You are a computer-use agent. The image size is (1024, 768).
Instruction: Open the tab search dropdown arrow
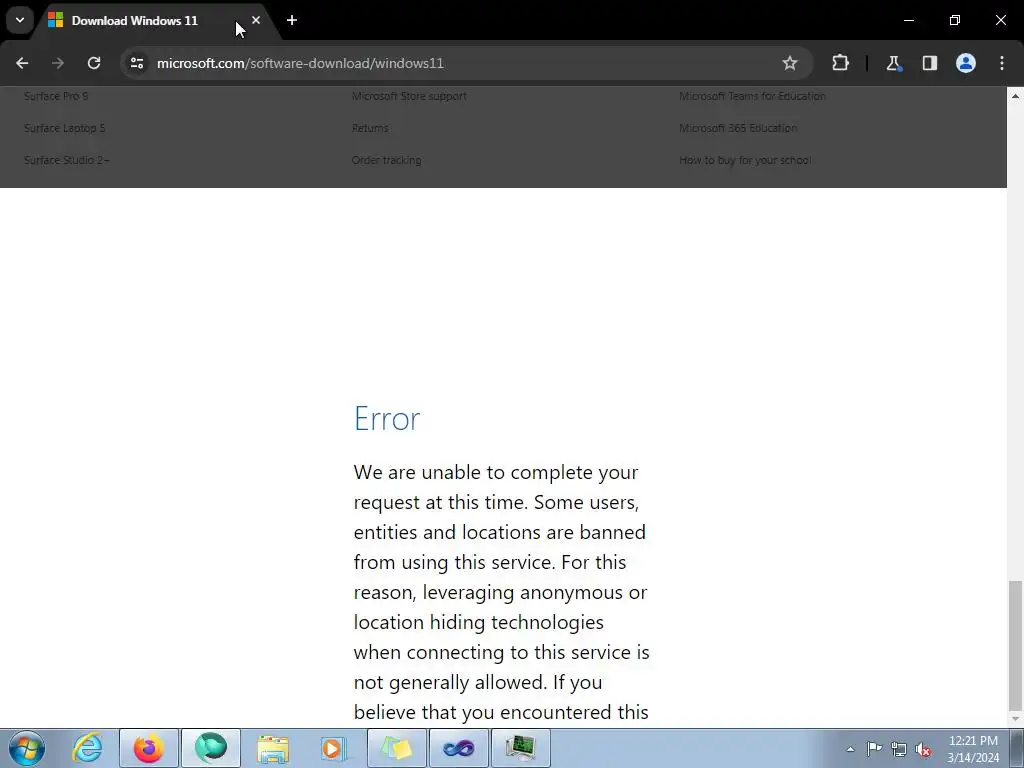pyautogui.click(x=20, y=20)
